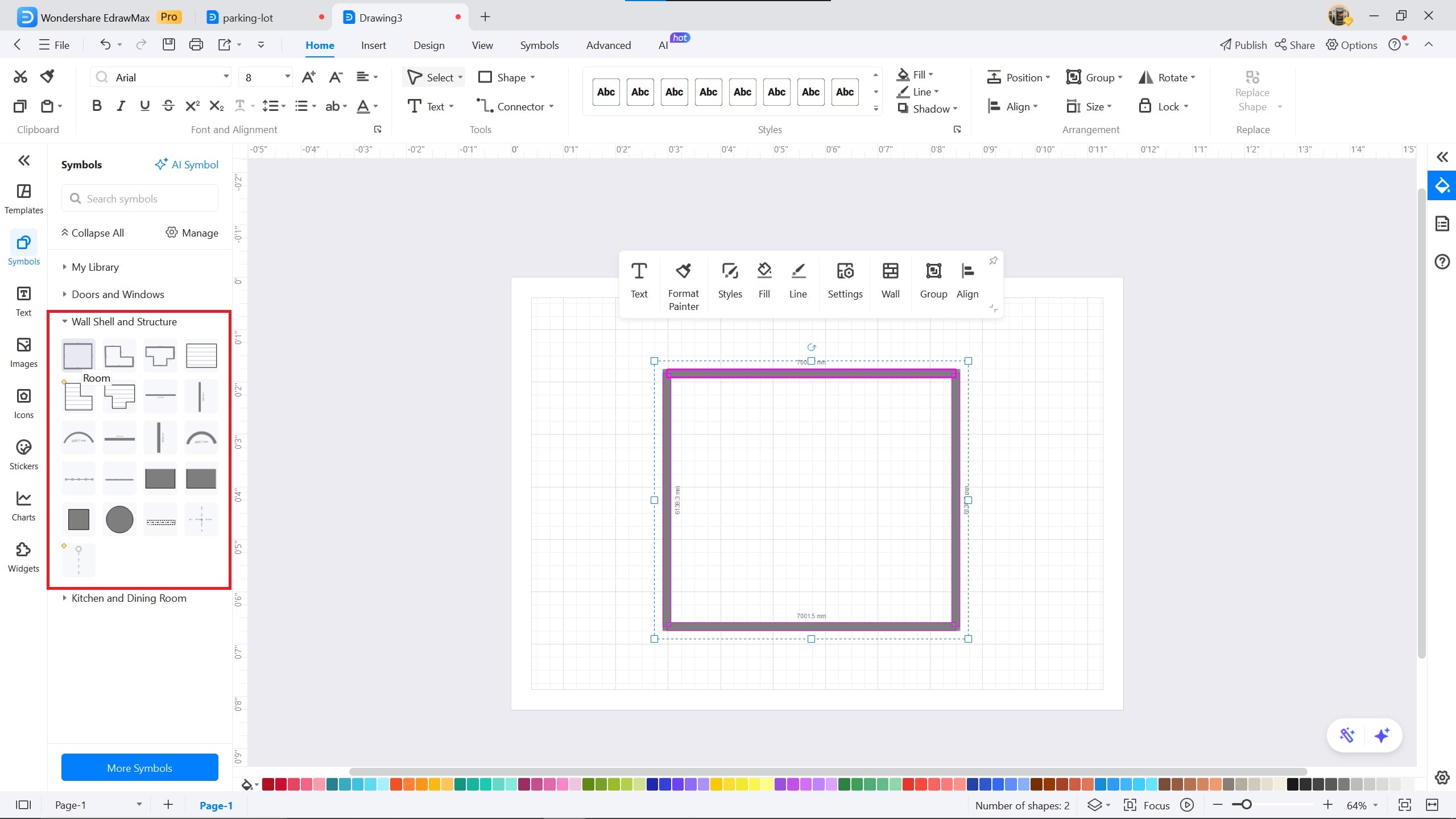Toggle italic formatting
The width and height of the screenshot is (1456, 819).
click(120, 105)
